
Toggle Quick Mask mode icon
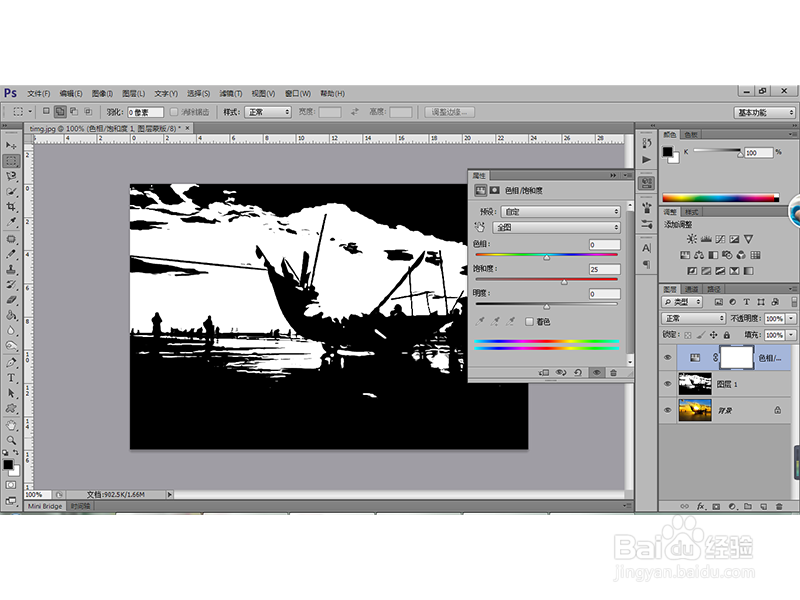(11, 485)
